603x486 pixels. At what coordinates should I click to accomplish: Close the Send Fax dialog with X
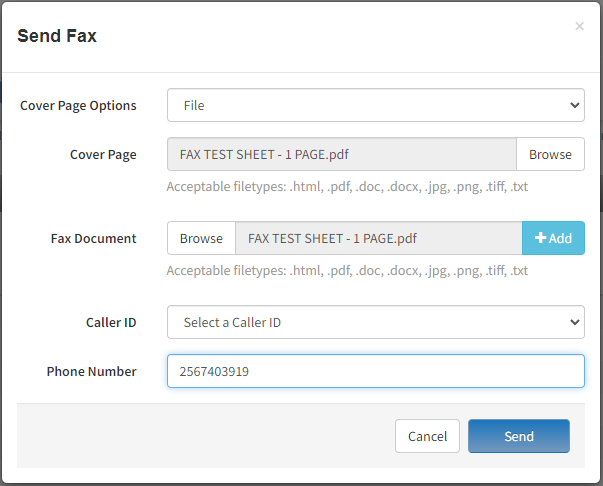(579, 26)
